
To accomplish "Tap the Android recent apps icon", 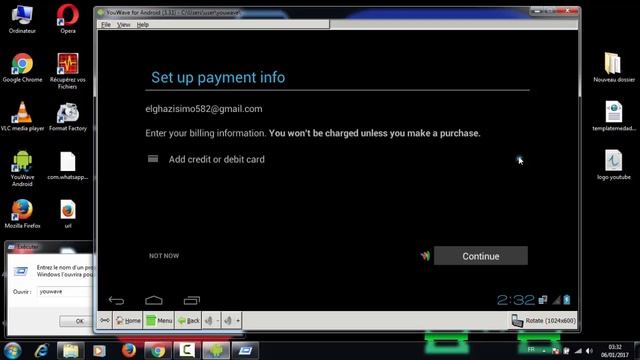I will (191, 301).
